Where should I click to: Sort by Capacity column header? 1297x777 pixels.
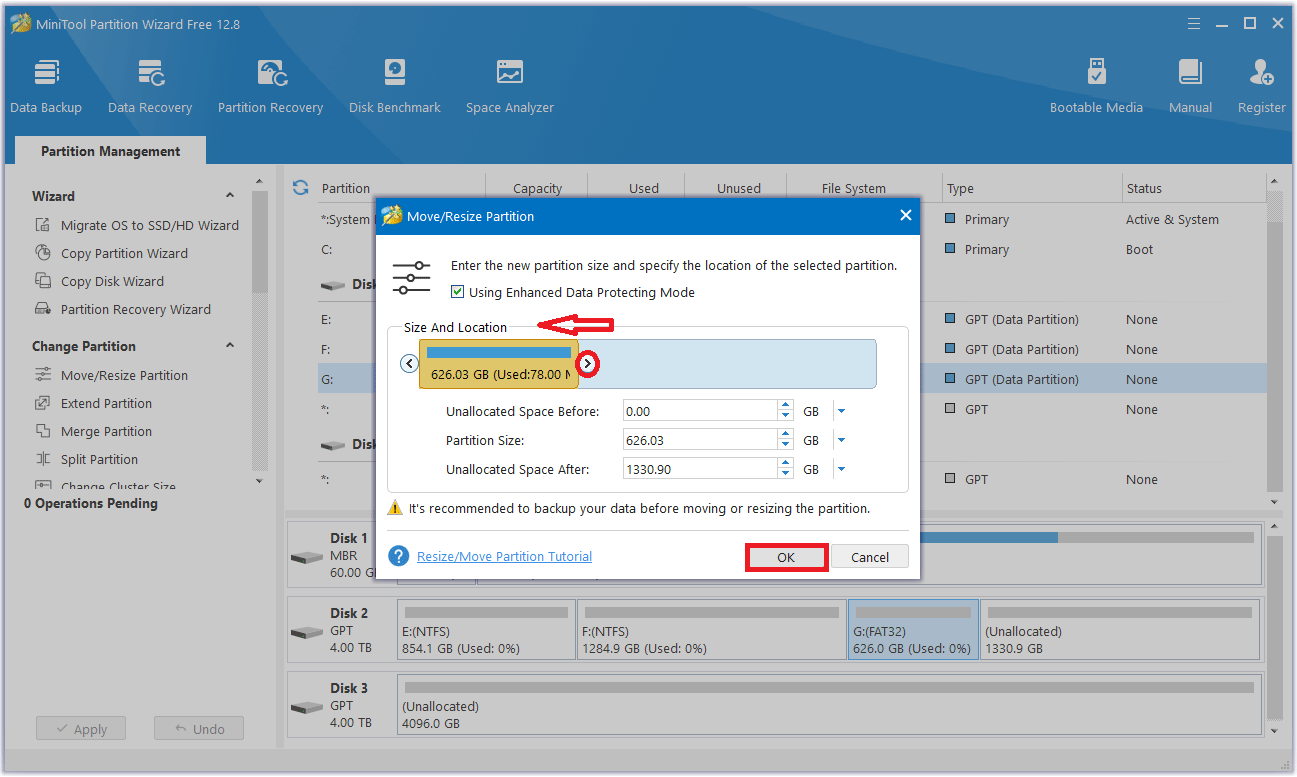pyautogui.click(x=537, y=188)
